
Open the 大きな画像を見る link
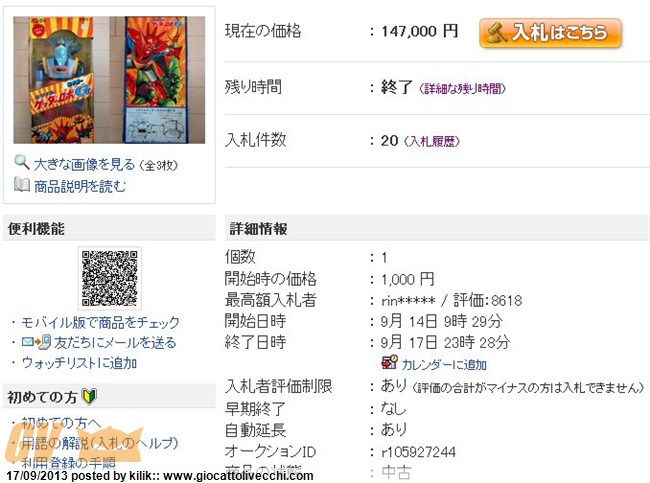coord(84,165)
